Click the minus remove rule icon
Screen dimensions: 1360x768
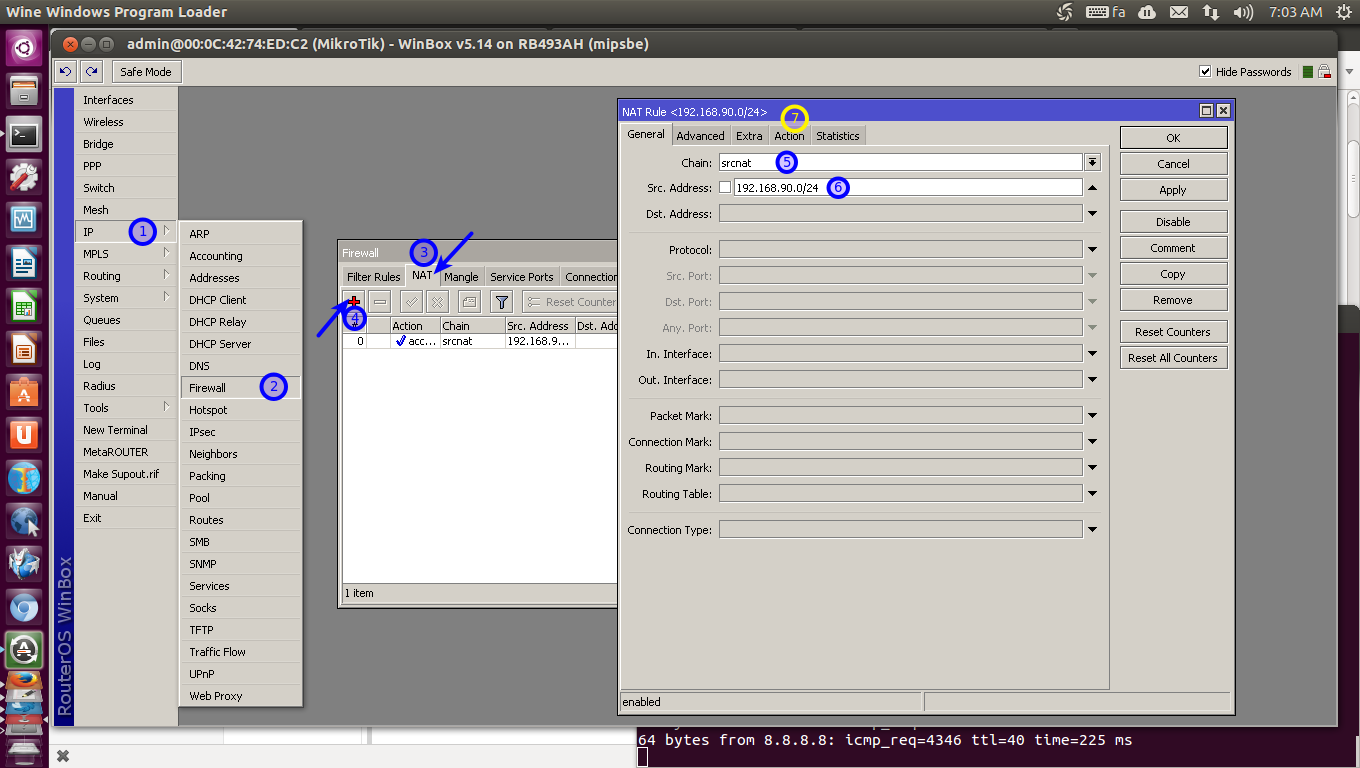point(380,302)
